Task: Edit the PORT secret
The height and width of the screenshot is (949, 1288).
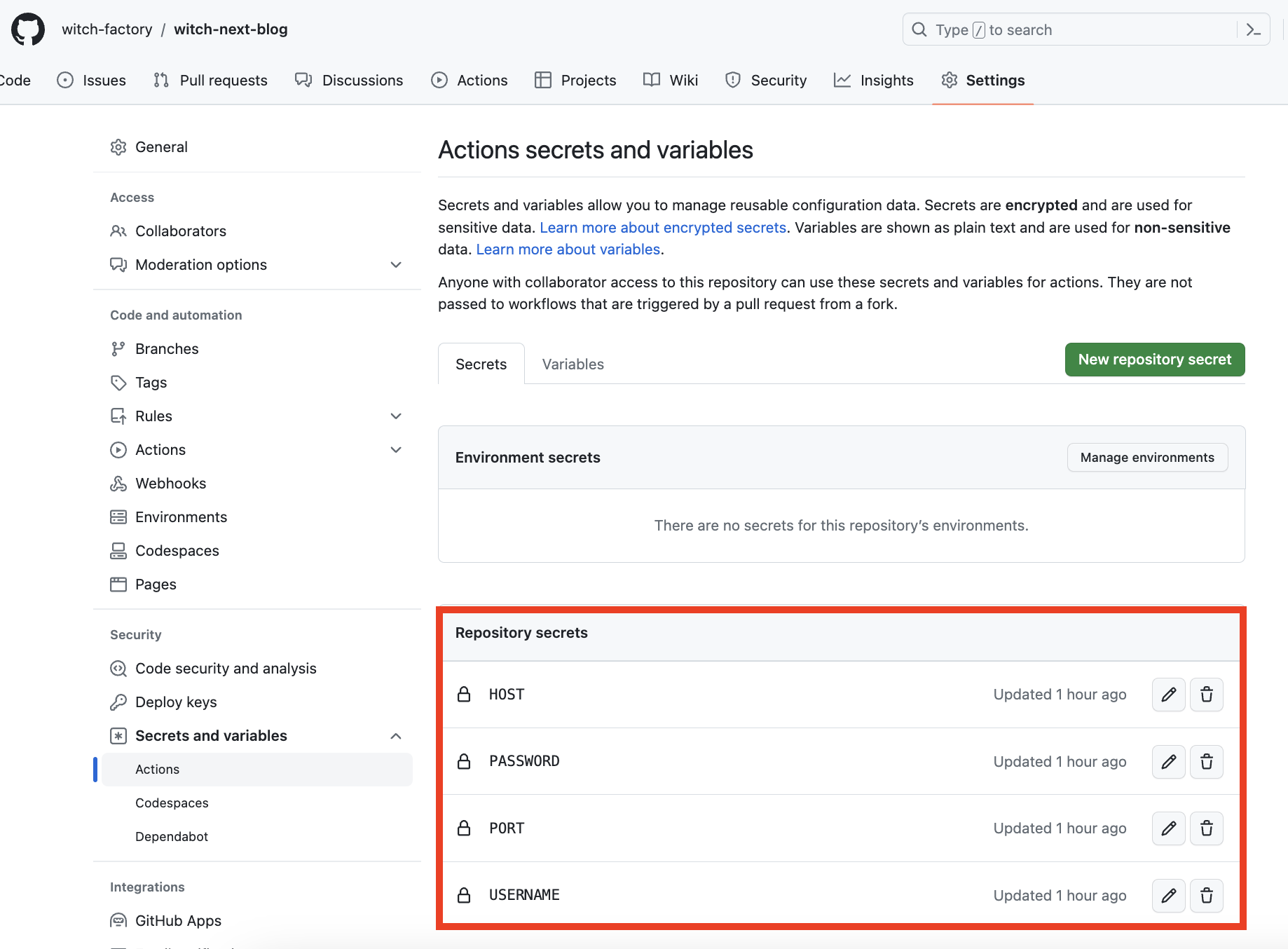Action: coord(1168,828)
